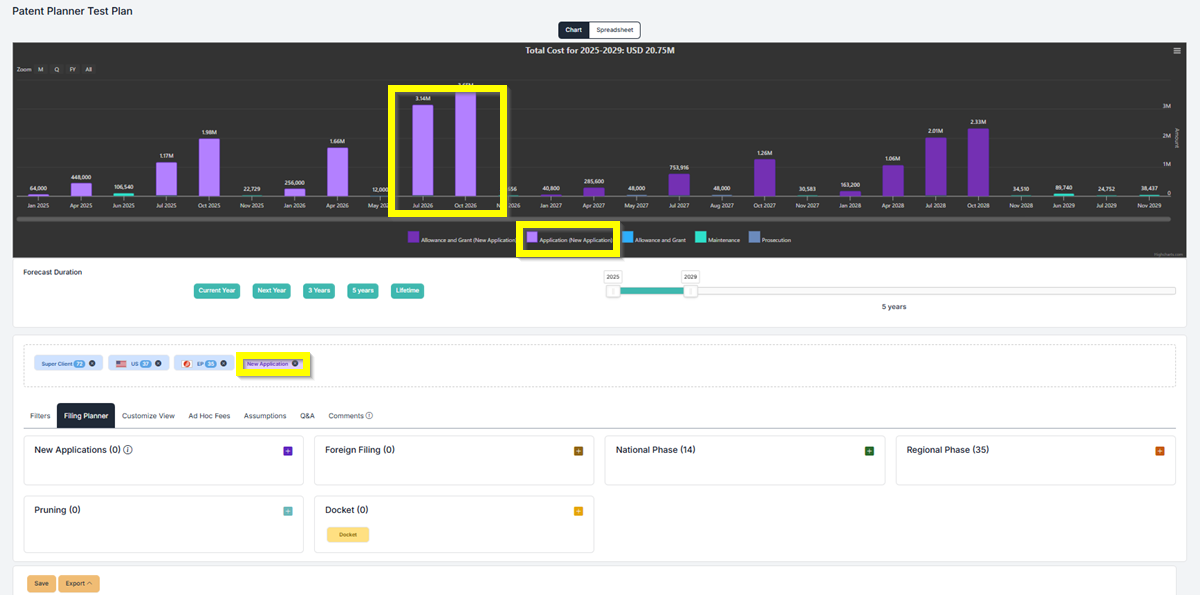Click the Foreign Filing plus icon

578,451
